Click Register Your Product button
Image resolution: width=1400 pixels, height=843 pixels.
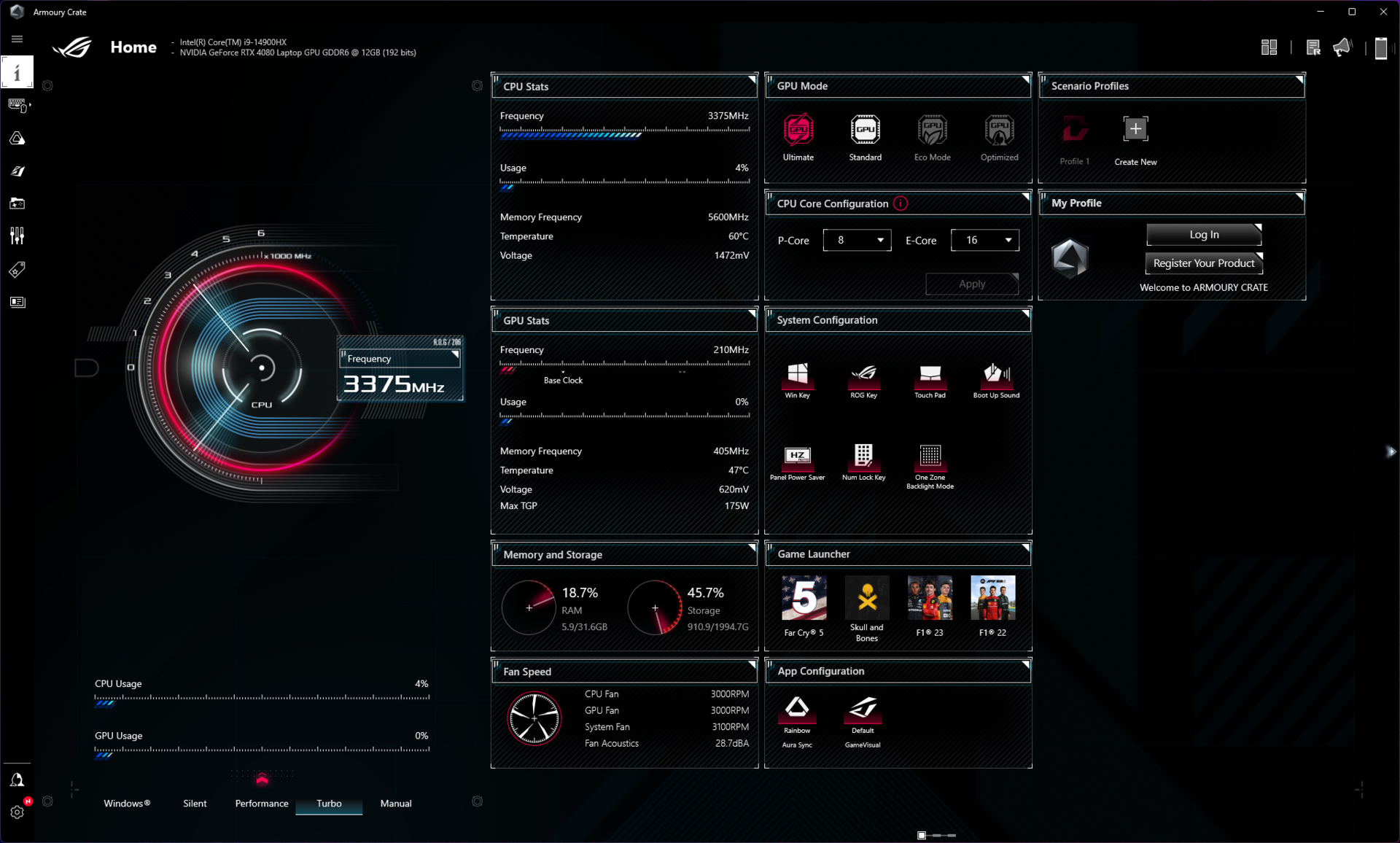point(1203,263)
